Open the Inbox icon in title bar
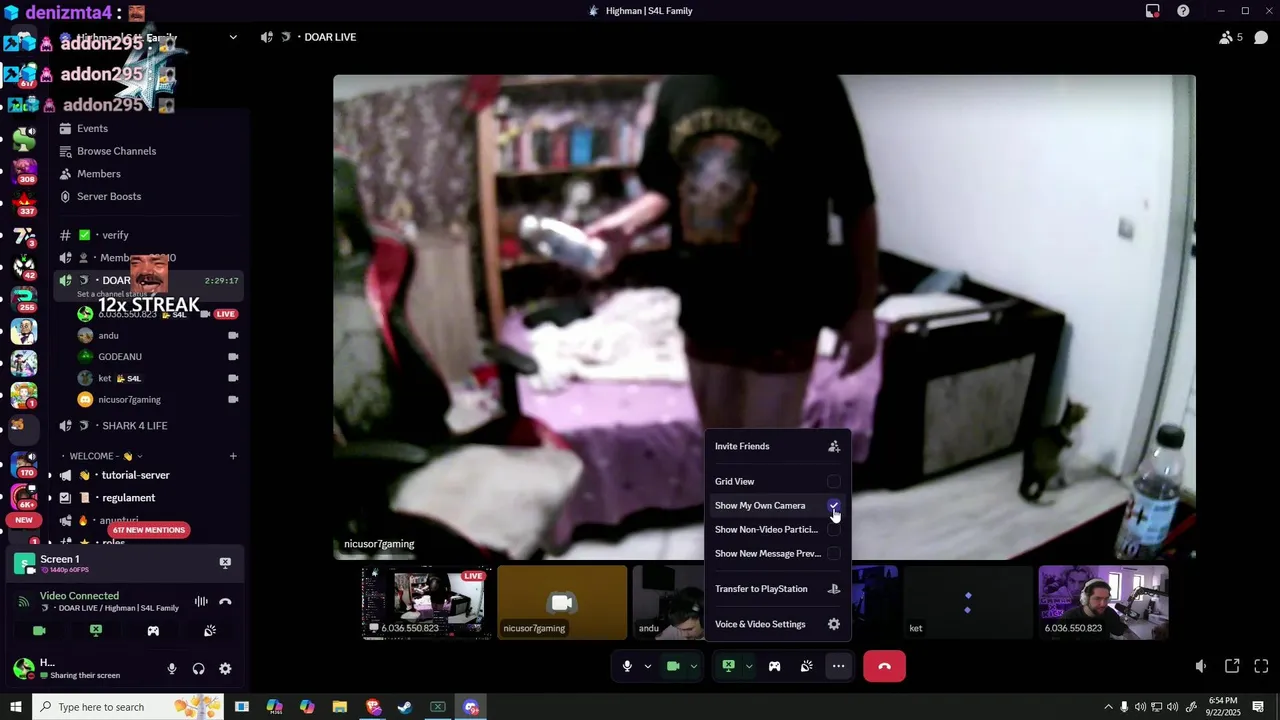The image size is (1280, 720). pyautogui.click(x=1153, y=11)
